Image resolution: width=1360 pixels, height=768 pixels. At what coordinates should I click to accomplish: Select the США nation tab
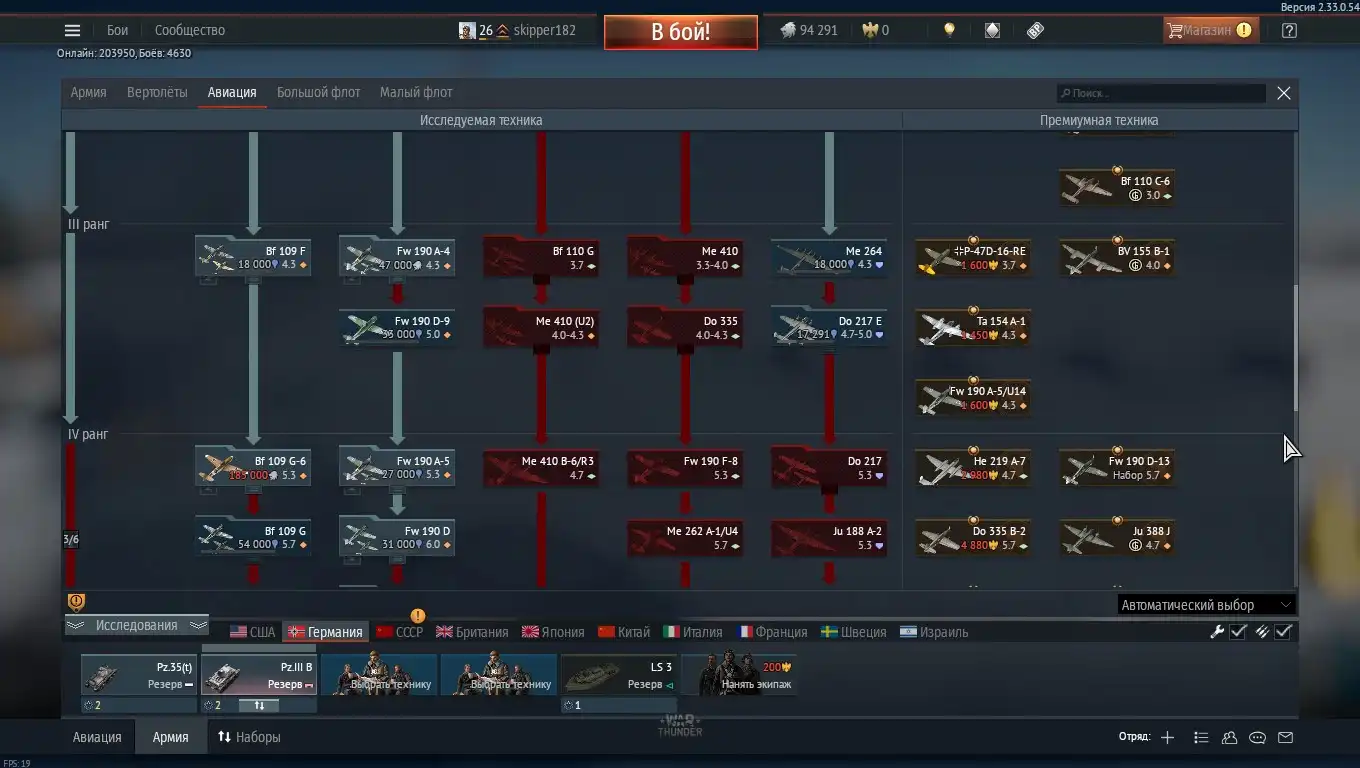(252, 632)
